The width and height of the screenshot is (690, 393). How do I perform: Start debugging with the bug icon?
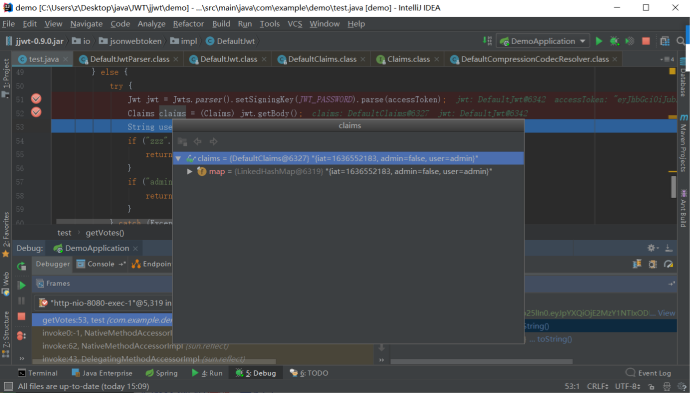pos(614,41)
